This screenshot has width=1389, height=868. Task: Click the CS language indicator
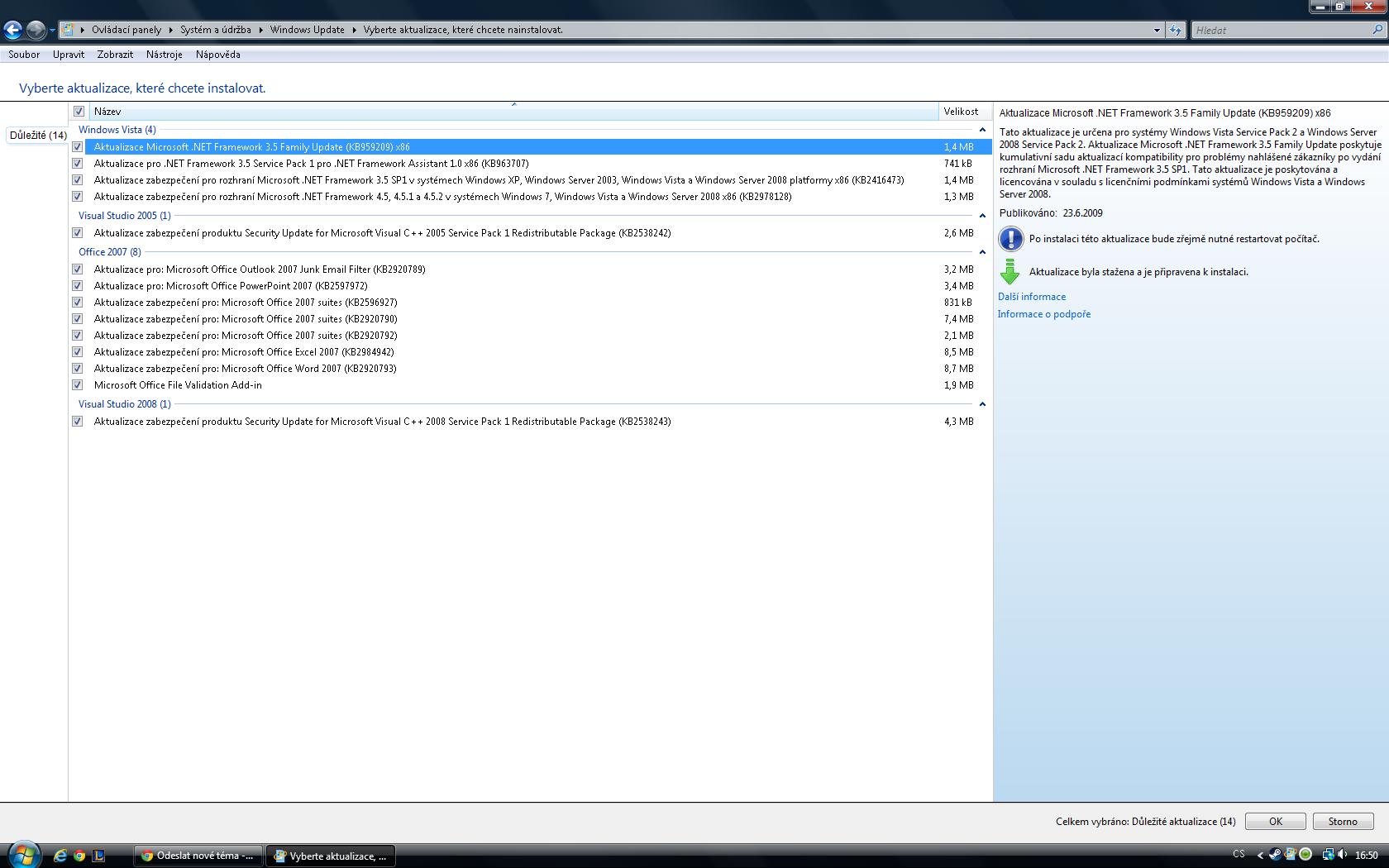1239,855
